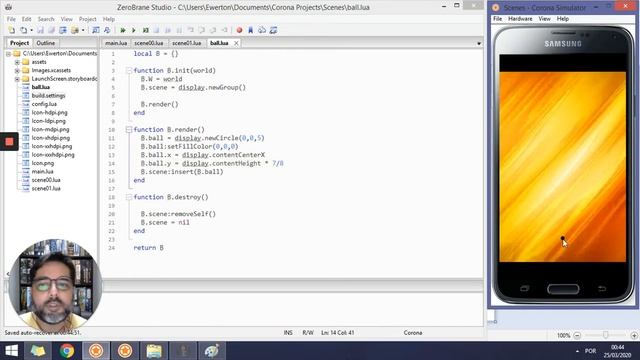The width and height of the screenshot is (640, 360).
Task: Switch to scene01.lua editor tab
Action: 187,43
